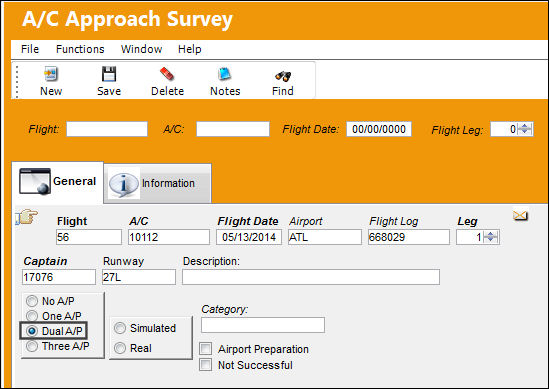This screenshot has width=549, height=389.
Task: Check the Airport Preparation checkbox
Action: (x=206, y=349)
